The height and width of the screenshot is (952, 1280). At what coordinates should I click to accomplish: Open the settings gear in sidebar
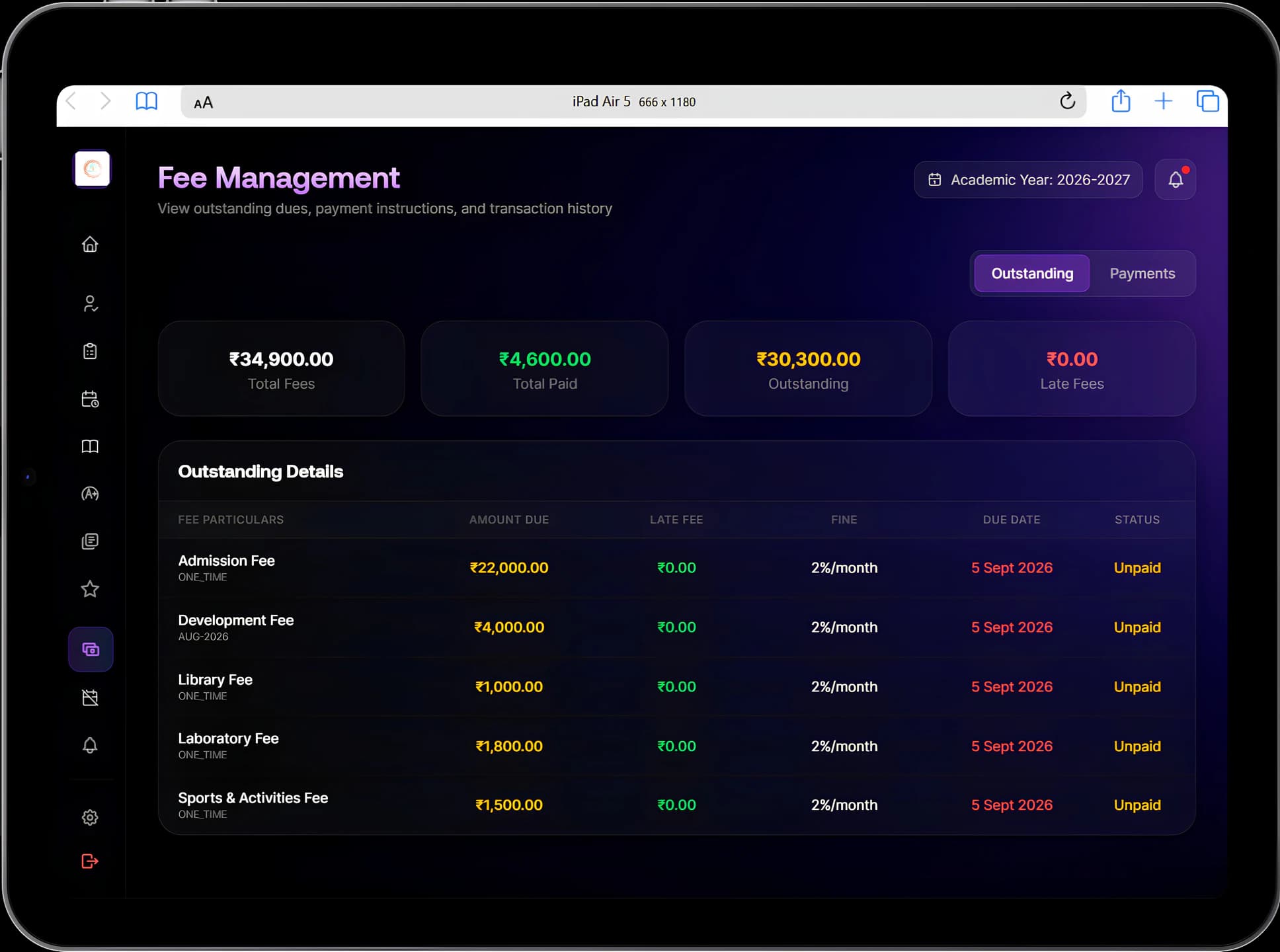click(x=90, y=817)
